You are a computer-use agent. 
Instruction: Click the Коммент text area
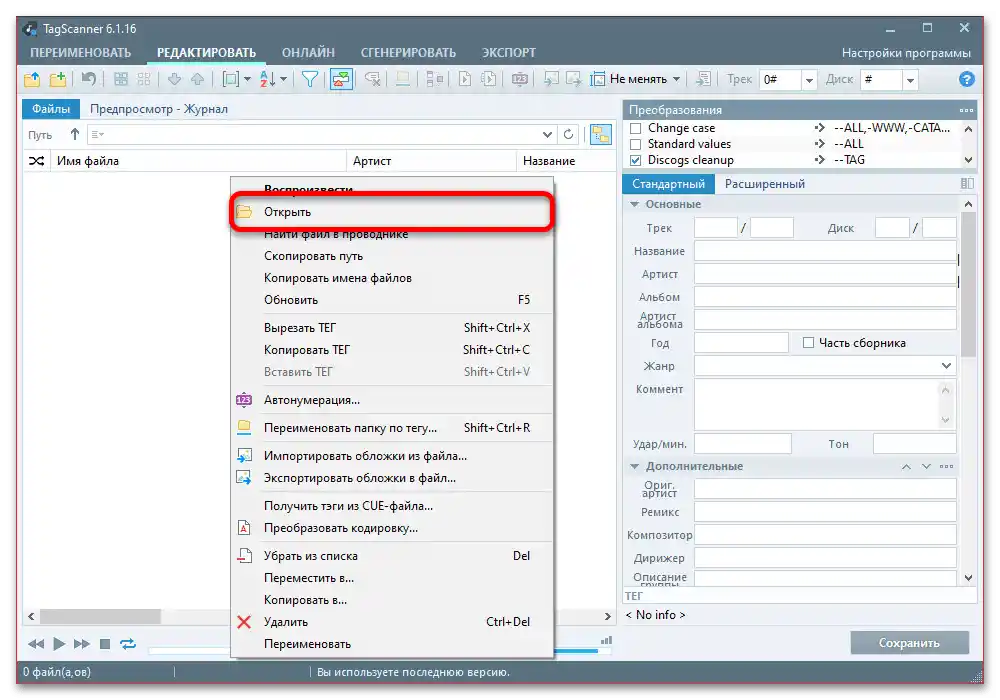(825, 404)
